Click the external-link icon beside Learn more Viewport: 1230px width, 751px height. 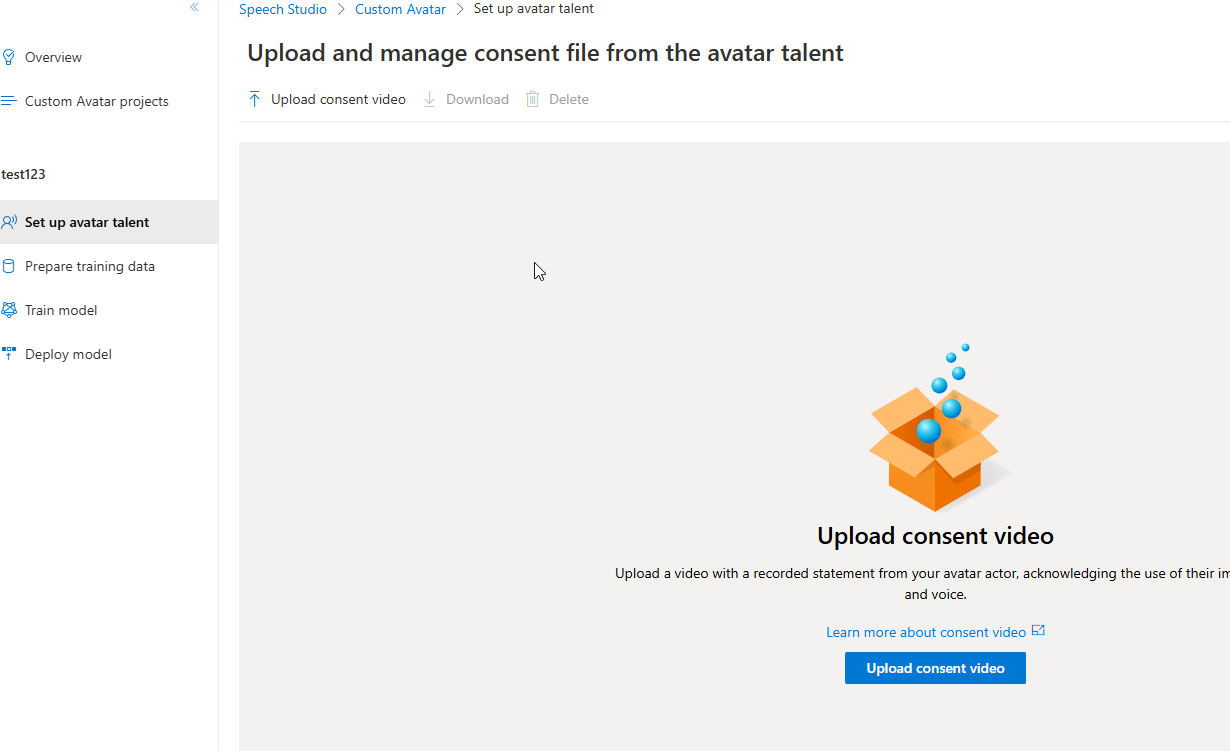click(x=1038, y=630)
